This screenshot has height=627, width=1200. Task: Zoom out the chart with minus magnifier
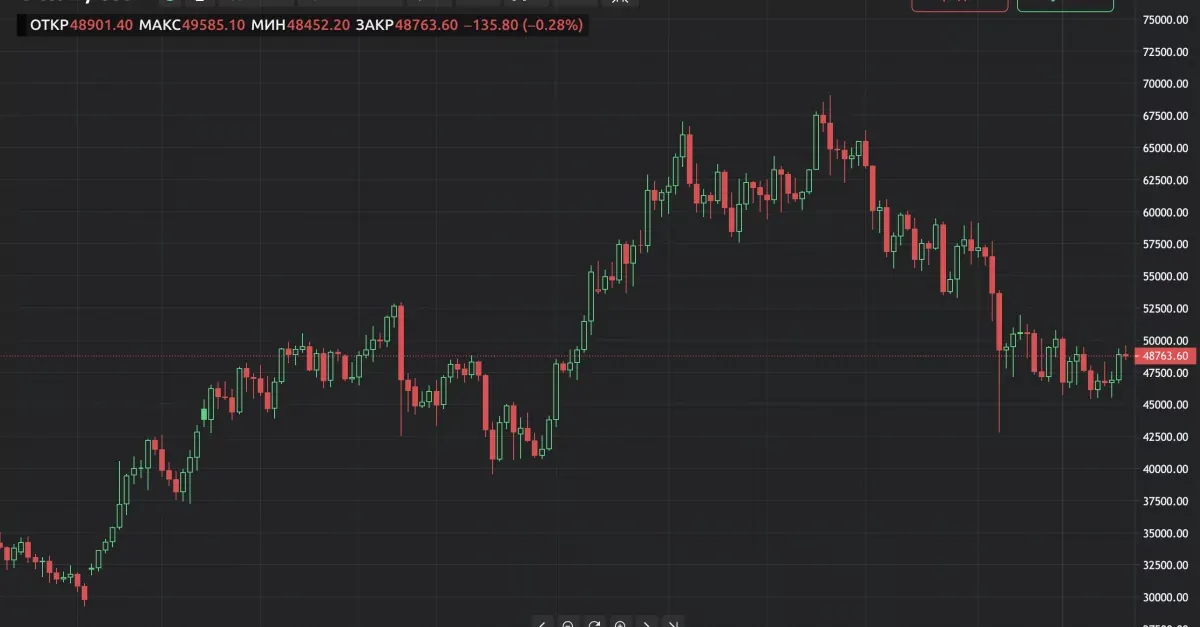[x=568, y=623]
